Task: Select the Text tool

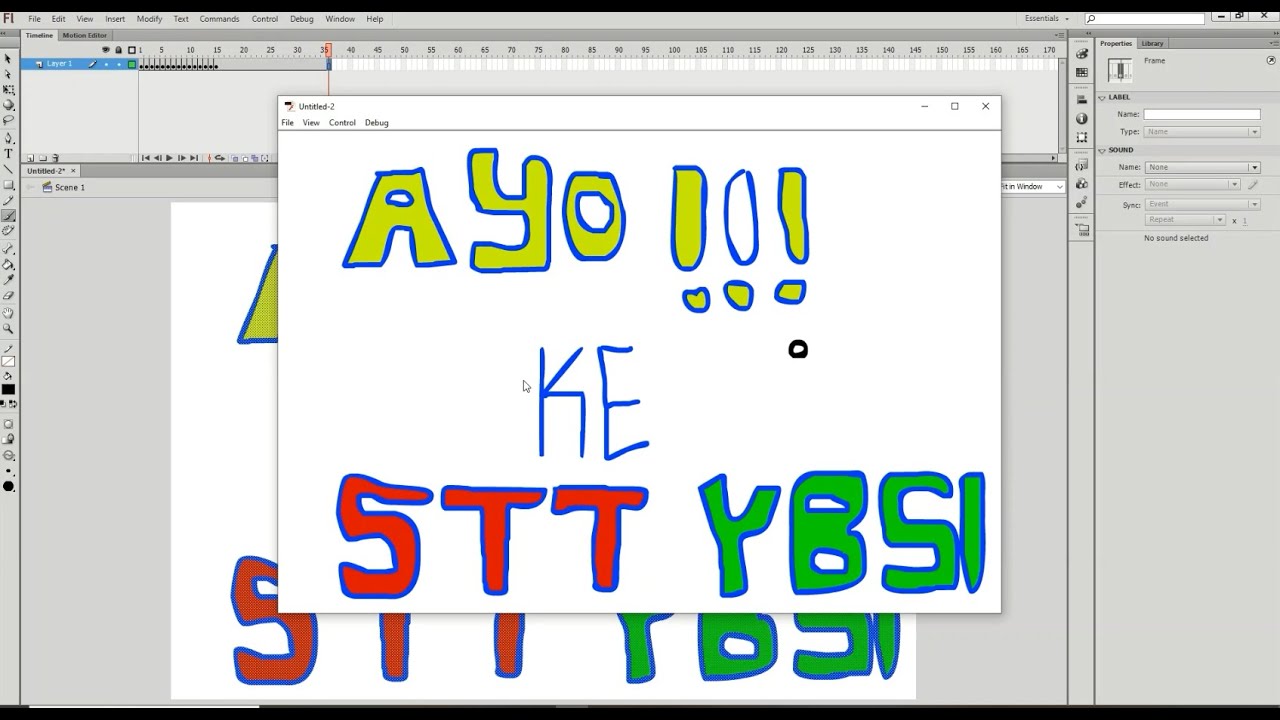Action: click(x=8, y=154)
